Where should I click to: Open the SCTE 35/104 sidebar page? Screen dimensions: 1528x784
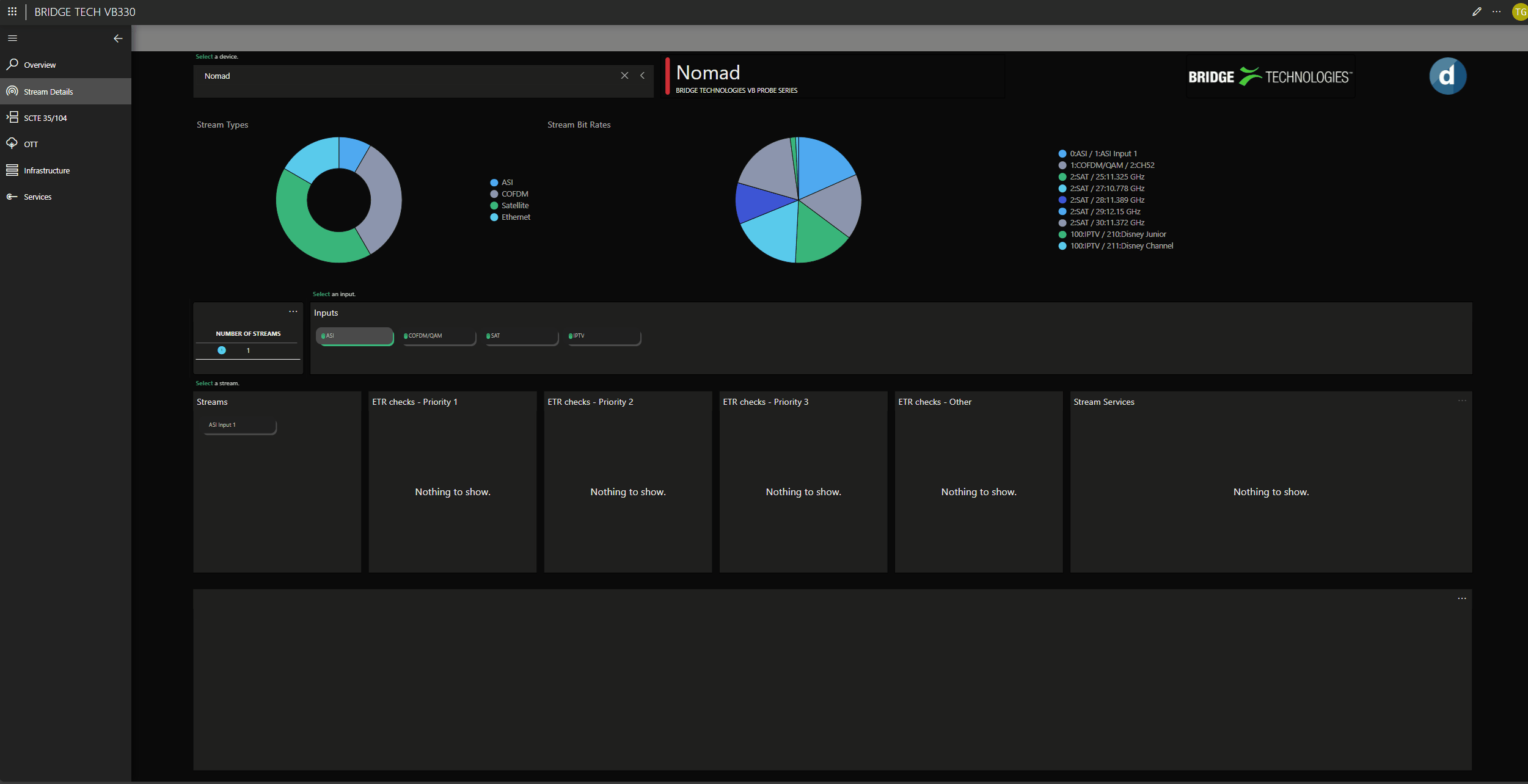tap(65, 118)
